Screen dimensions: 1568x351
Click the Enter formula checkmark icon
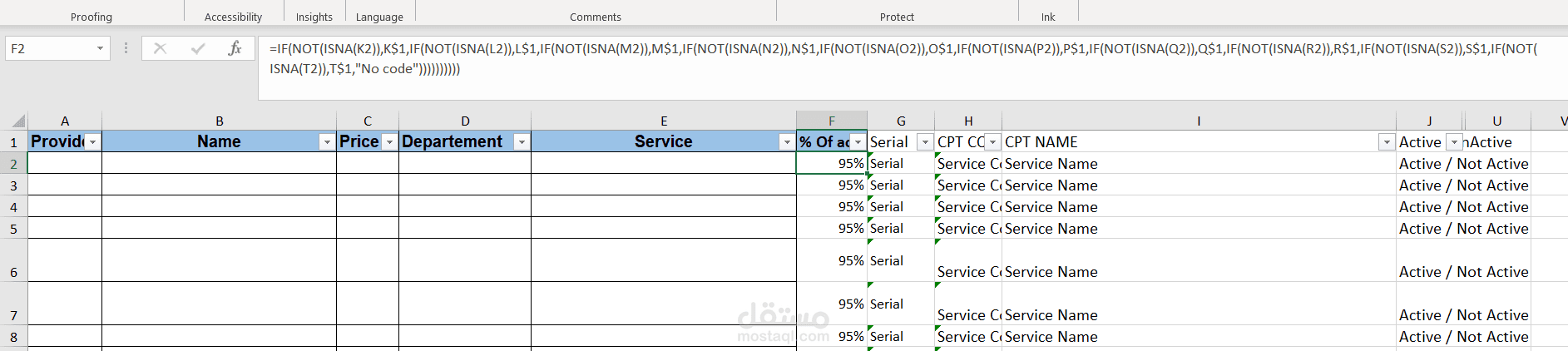point(197,48)
